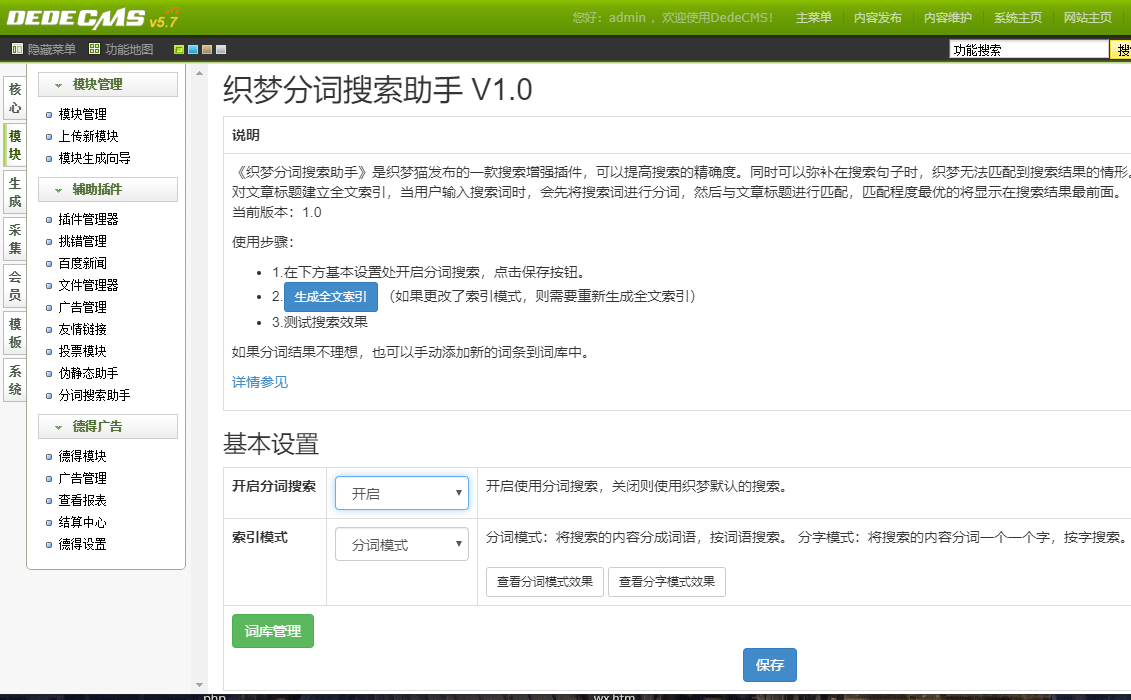
Task: Open 结算中心 in sidebar
Action: pyautogui.click(x=82, y=522)
